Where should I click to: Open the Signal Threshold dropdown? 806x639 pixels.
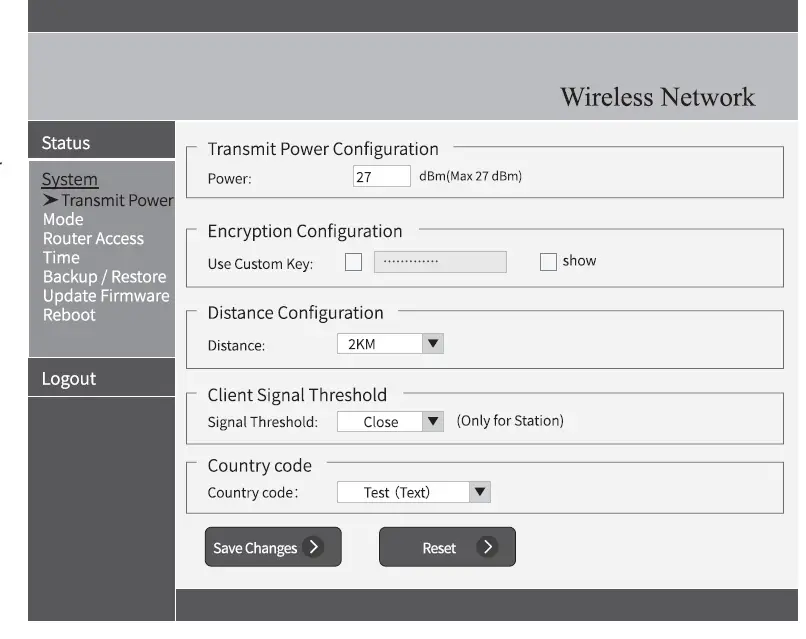pos(390,422)
